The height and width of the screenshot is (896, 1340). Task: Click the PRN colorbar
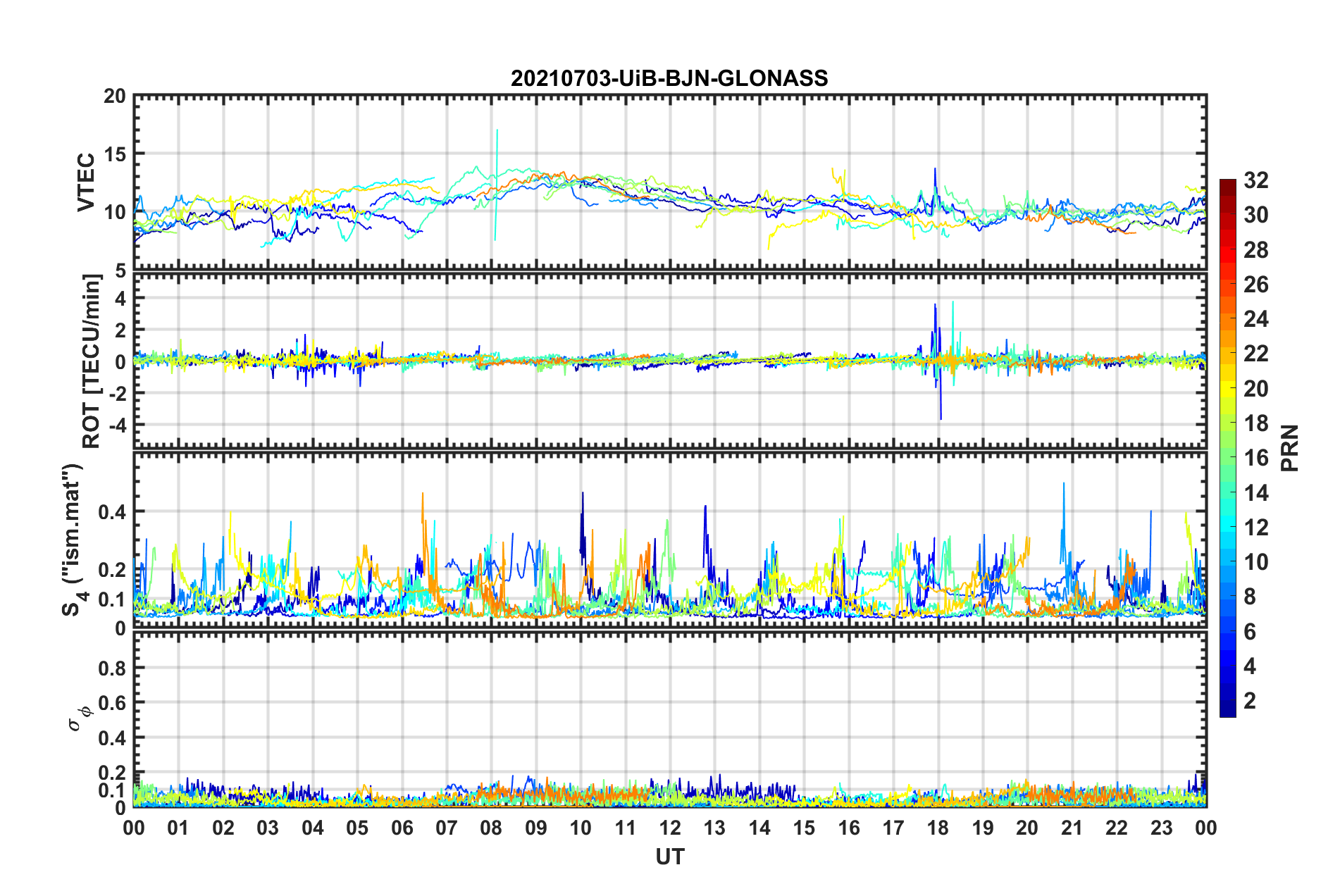point(1228,448)
